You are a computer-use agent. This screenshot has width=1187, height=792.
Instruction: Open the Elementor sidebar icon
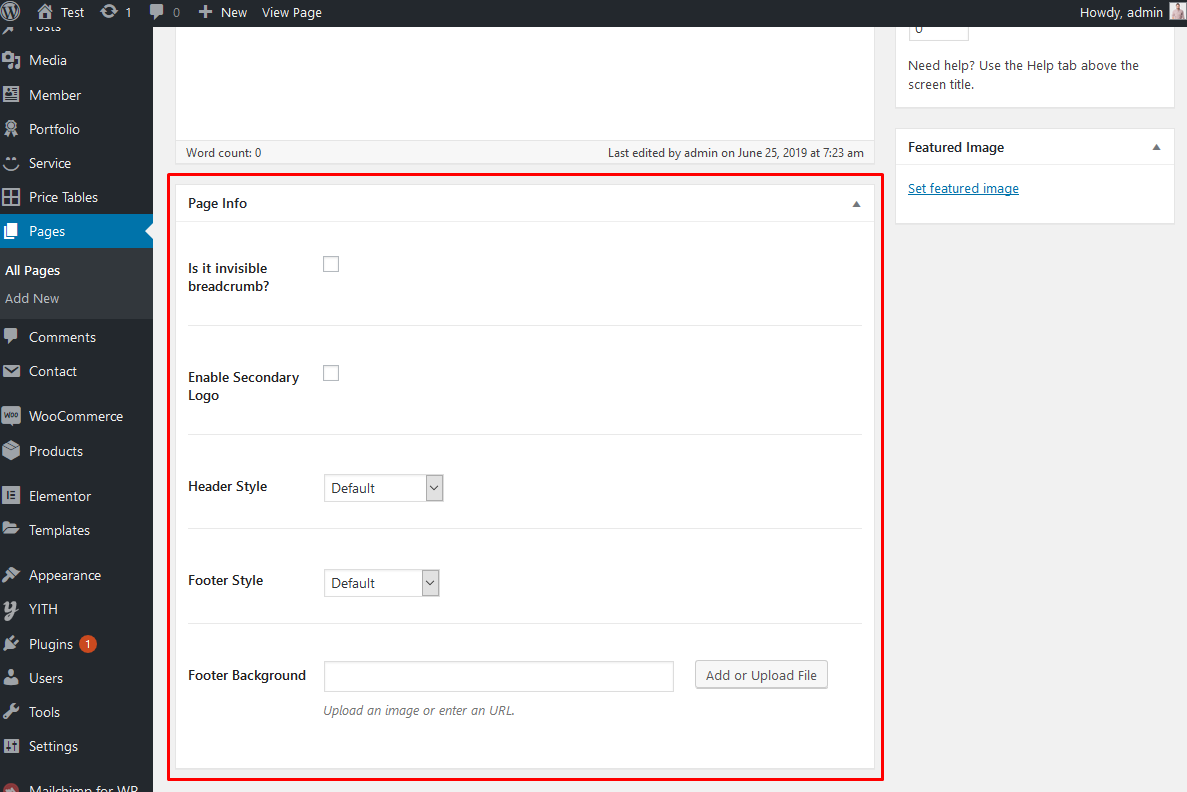tap(12, 496)
